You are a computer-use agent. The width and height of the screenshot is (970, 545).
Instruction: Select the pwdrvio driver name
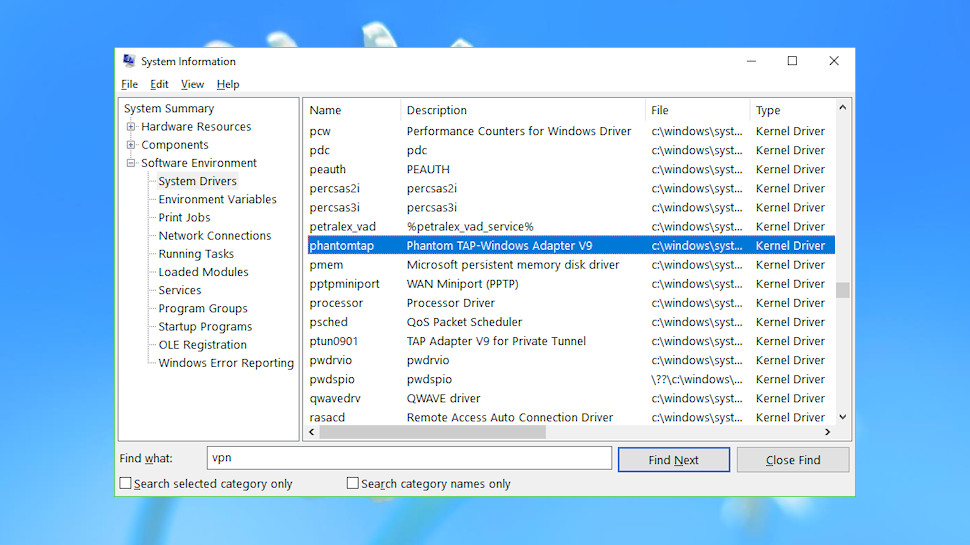[x=331, y=360]
